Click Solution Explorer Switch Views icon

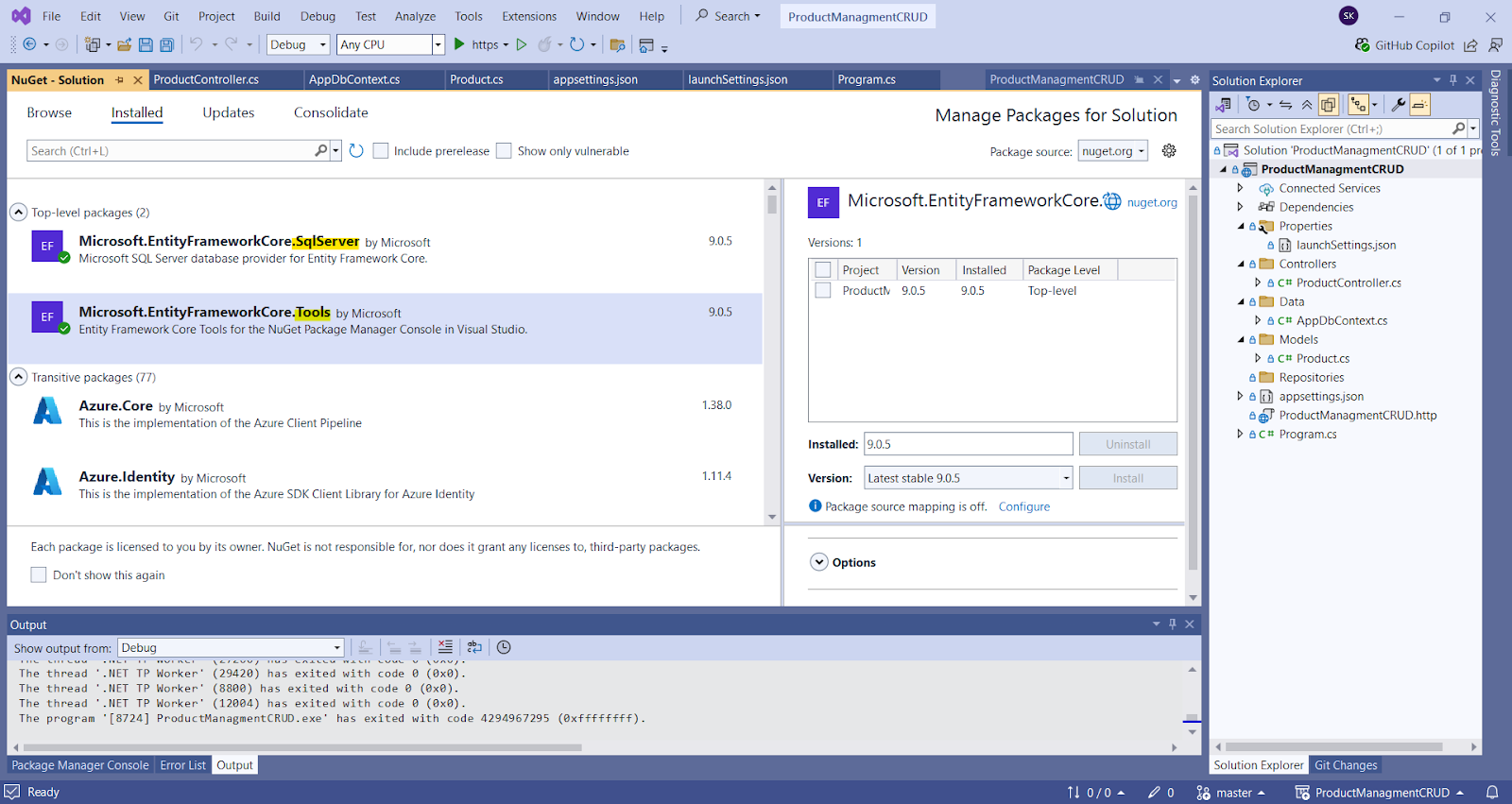pyautogui.click(x=1224, y=105)
